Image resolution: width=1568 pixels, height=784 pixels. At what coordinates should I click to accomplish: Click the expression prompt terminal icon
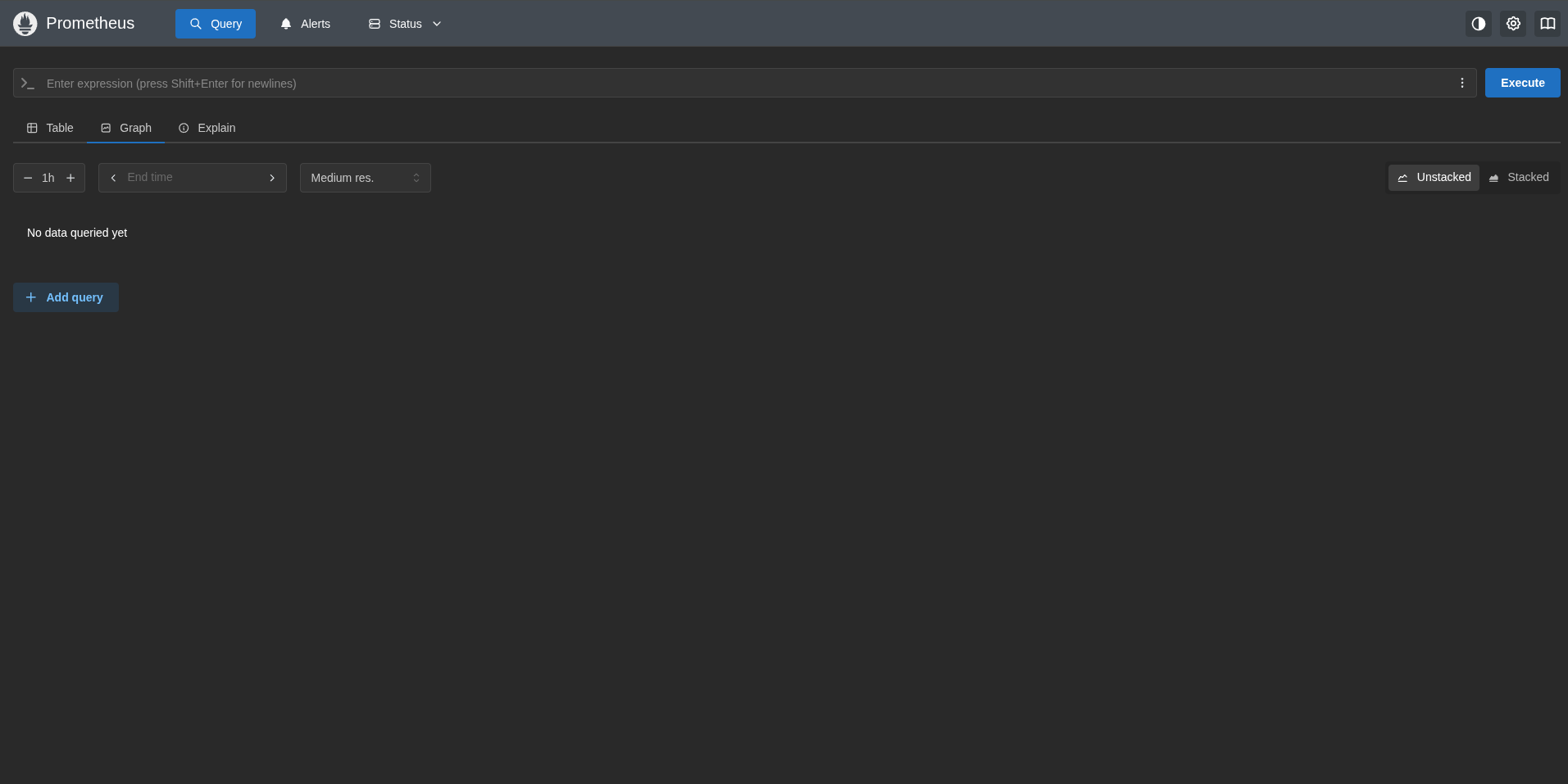(x=28, y=83)
